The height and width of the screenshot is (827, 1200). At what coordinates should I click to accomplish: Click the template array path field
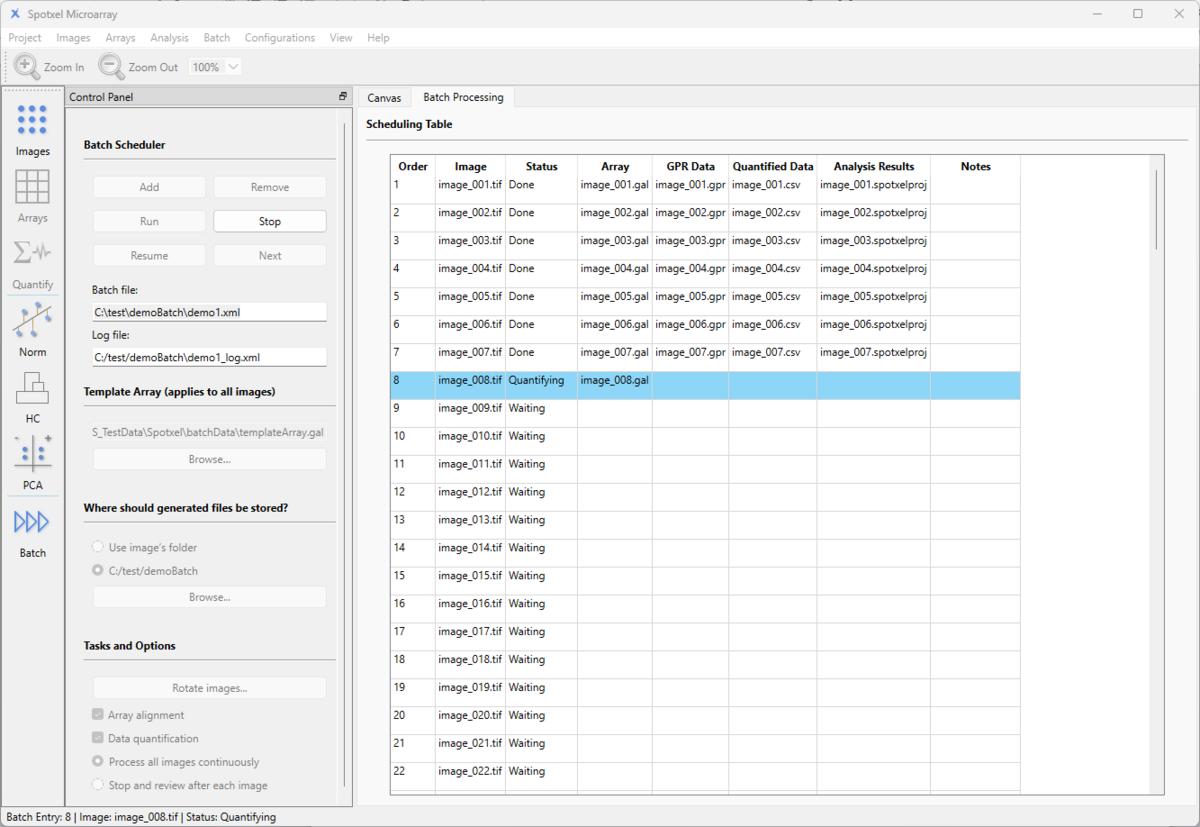click(x=209, y=433)
